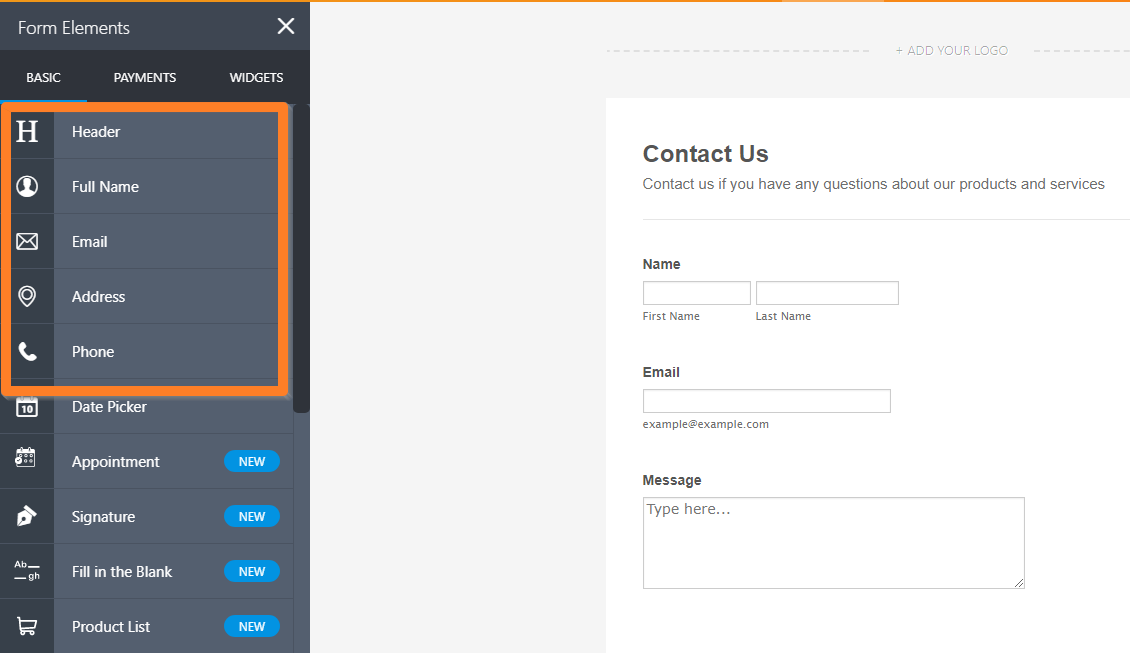The width and height of the screenshot is (1130, 653).
Task: Click the Header element icon
Action: coord(27,131)
